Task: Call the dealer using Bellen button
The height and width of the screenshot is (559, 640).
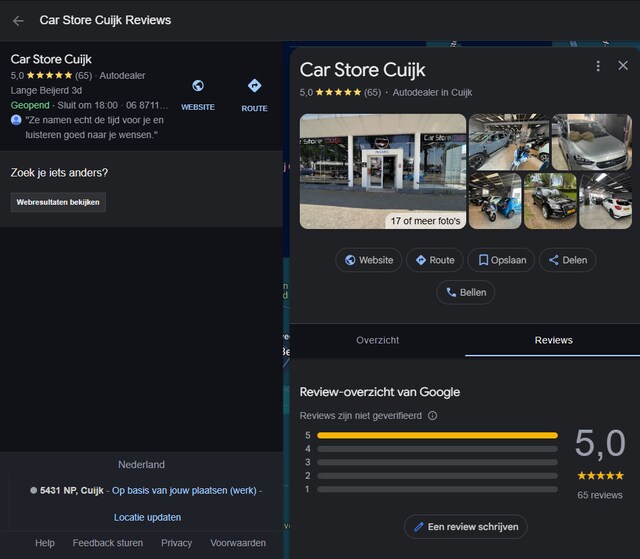Action: (x=465, y=292)
